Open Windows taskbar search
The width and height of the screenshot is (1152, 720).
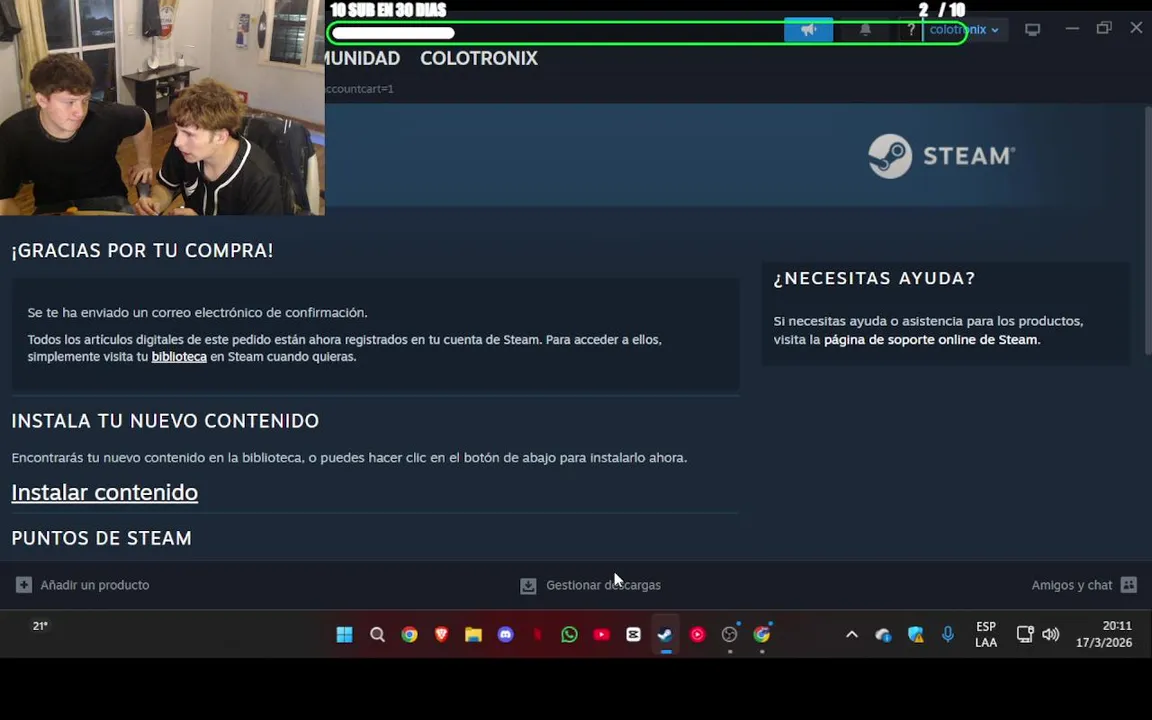pos(377,635)
